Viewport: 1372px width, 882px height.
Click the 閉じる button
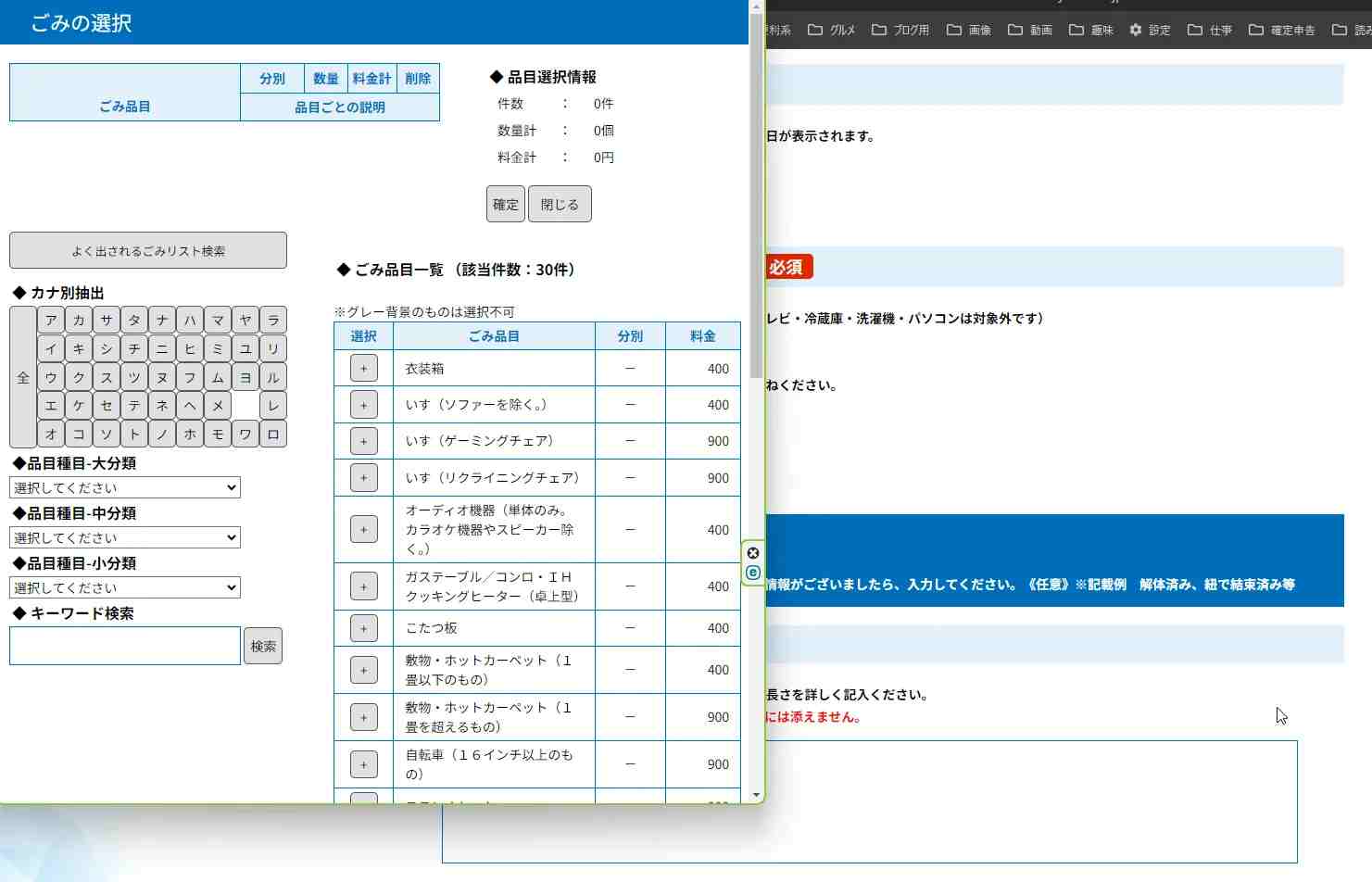click(560, 205)
